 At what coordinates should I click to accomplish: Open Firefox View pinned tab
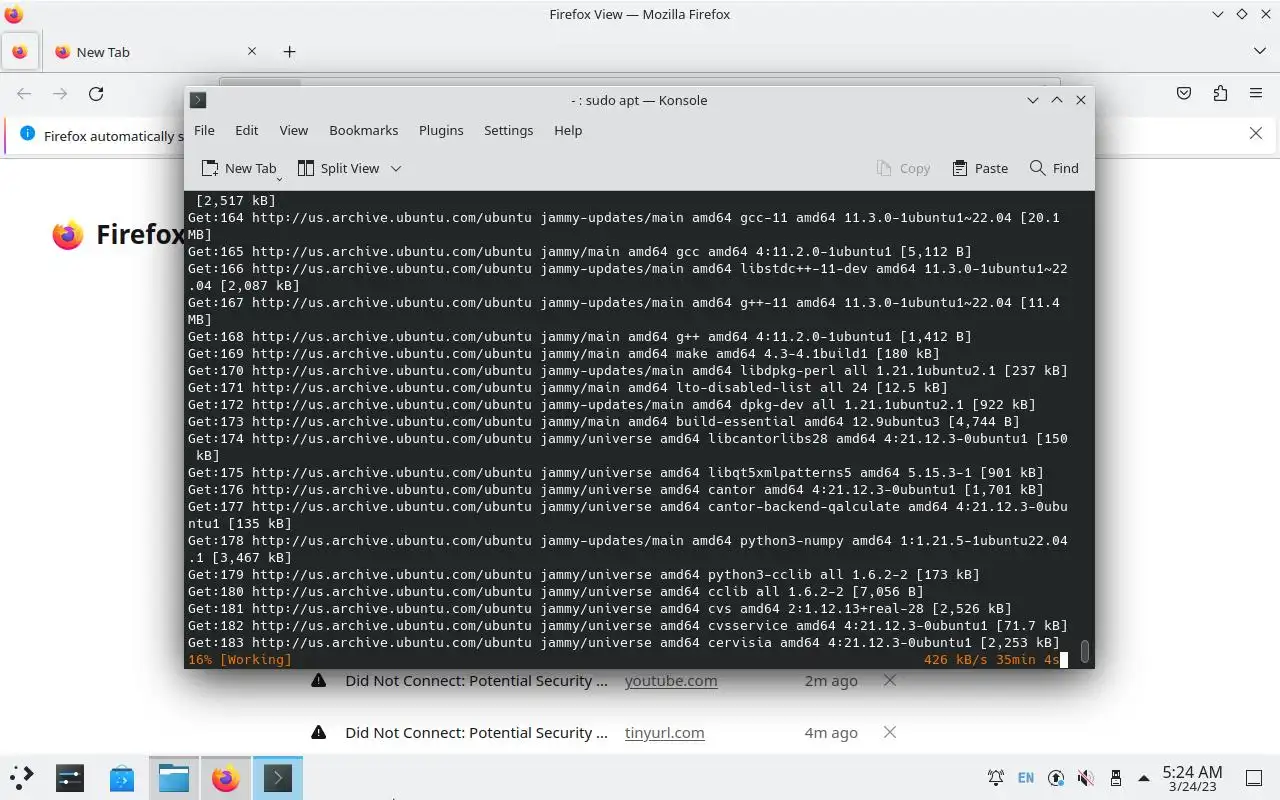20,52
